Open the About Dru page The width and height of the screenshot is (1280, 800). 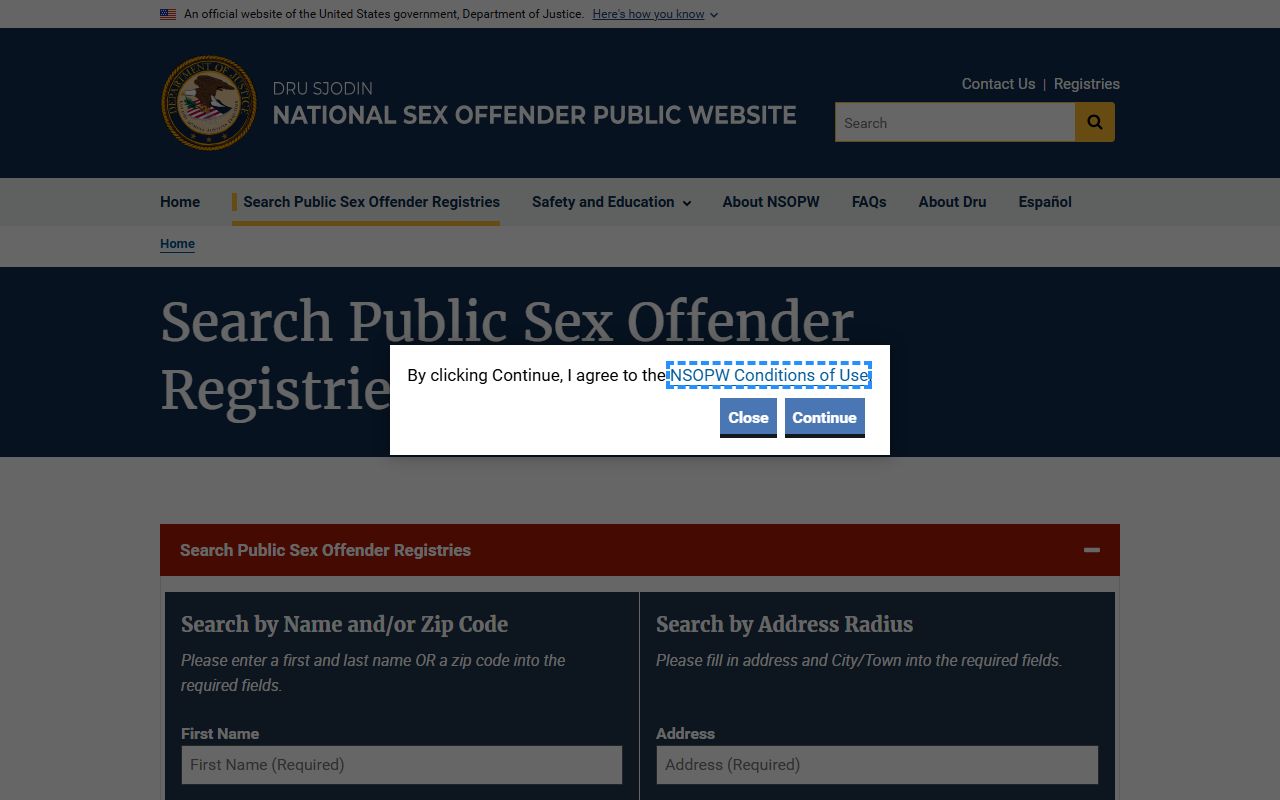[952, 202]
